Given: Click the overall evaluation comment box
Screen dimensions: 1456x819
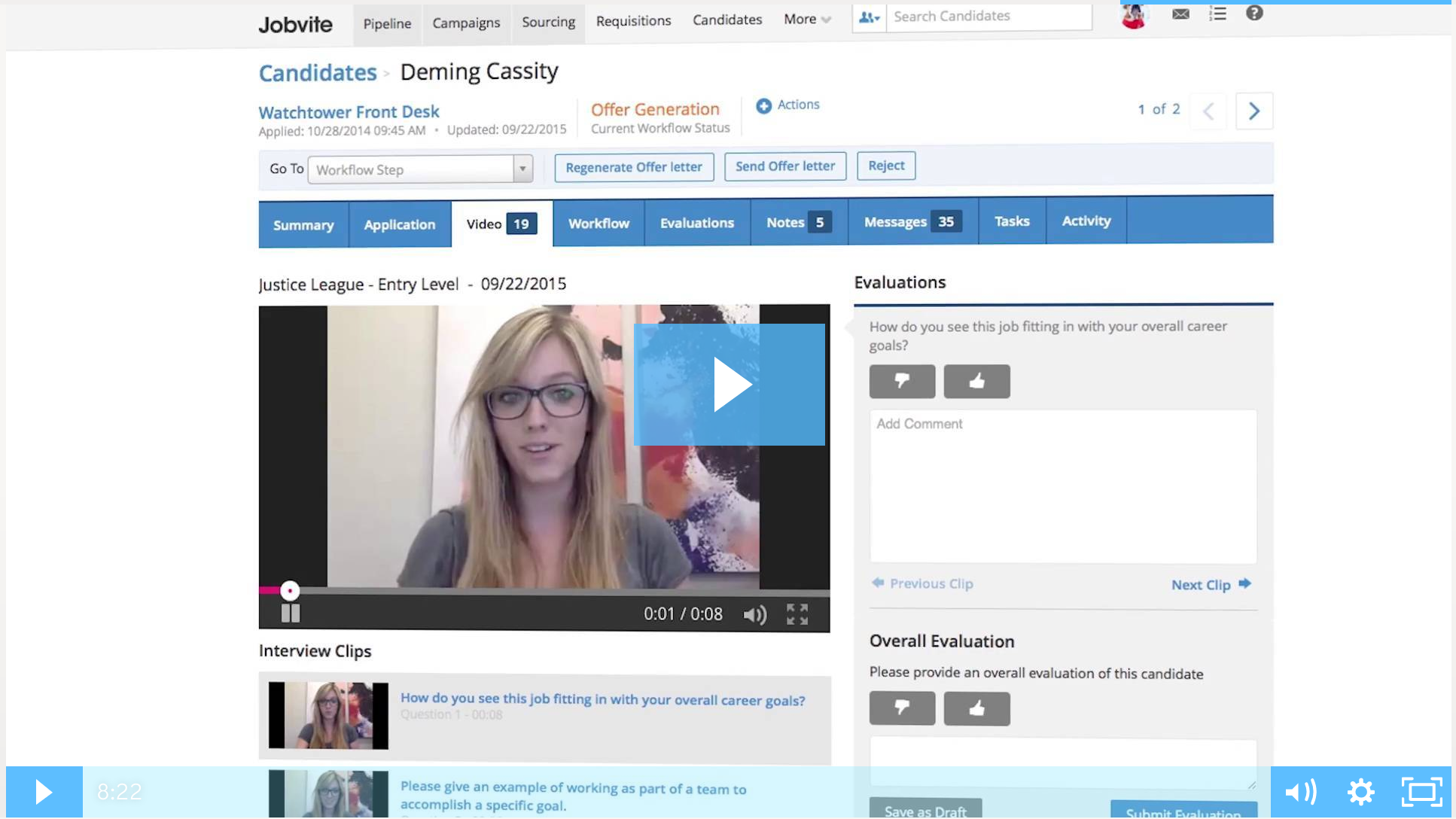Looking at the screenshot, I should pos(1063,763).
